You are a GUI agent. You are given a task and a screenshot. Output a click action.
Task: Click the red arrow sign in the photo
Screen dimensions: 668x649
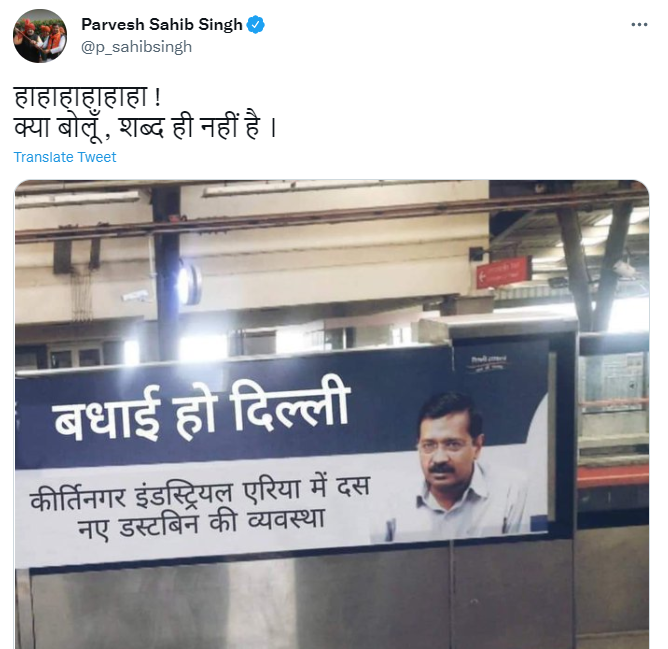504,273
